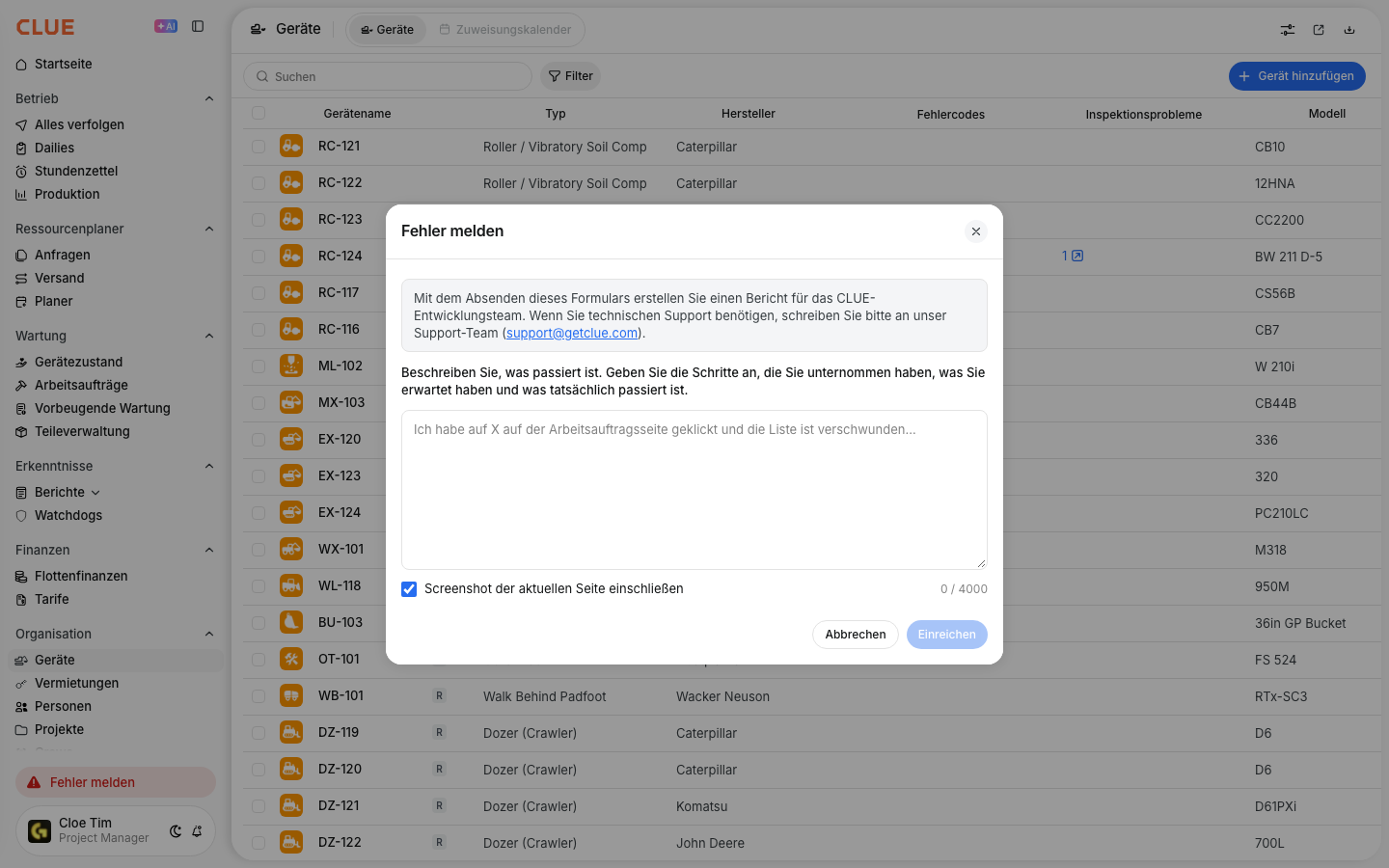The image size is (1389, 868).
Task: Toggle dark mode moon icon
Action: [176, 830]
